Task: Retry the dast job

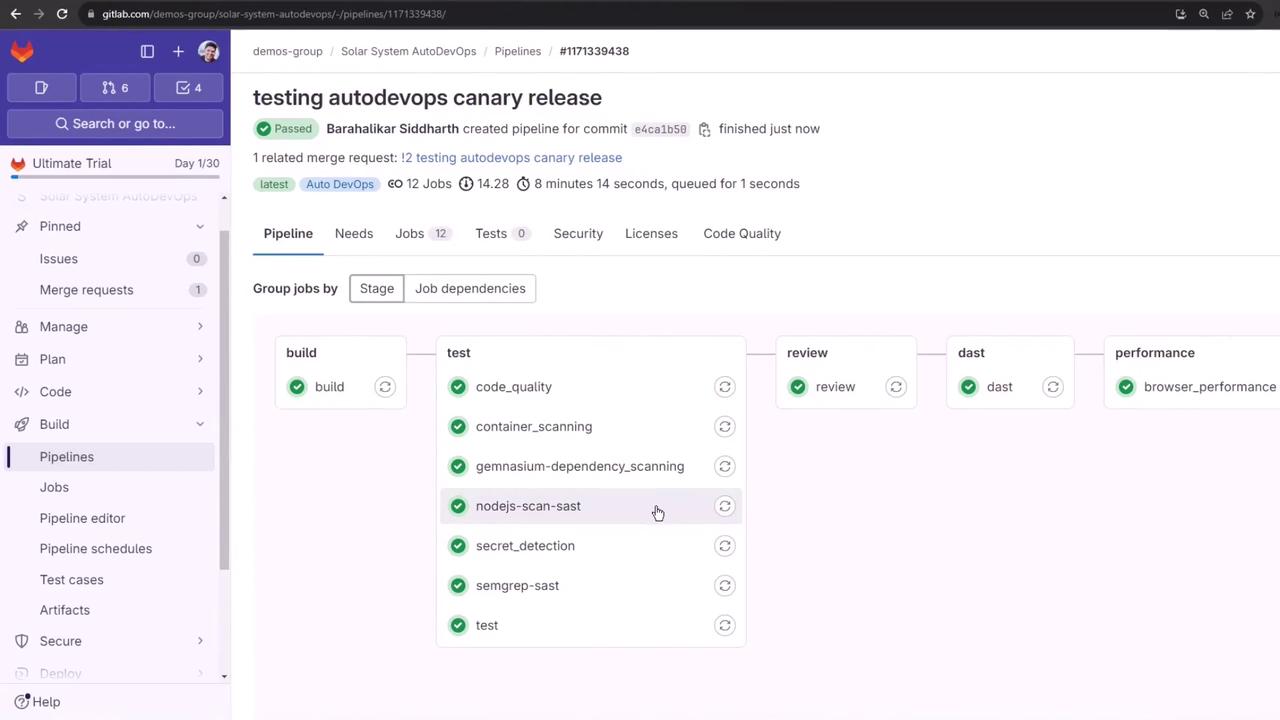Action: point(1053,387)
